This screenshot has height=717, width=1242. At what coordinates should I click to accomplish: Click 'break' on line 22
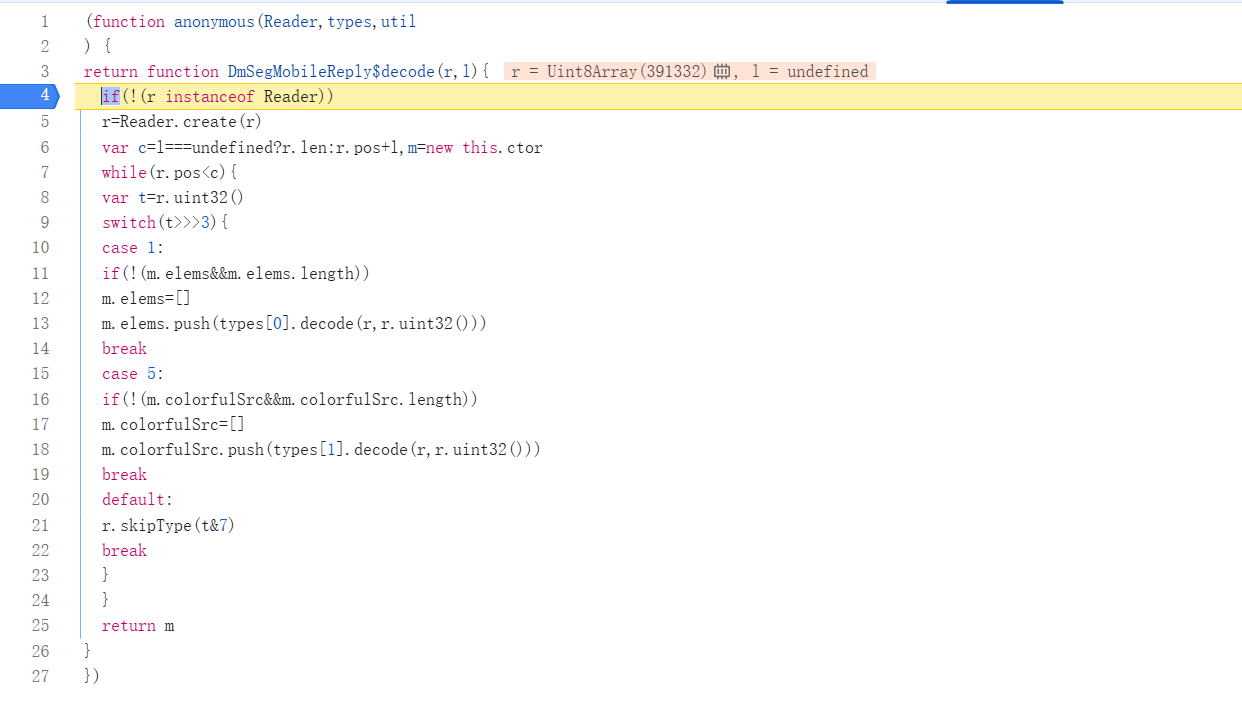[124, 550]
